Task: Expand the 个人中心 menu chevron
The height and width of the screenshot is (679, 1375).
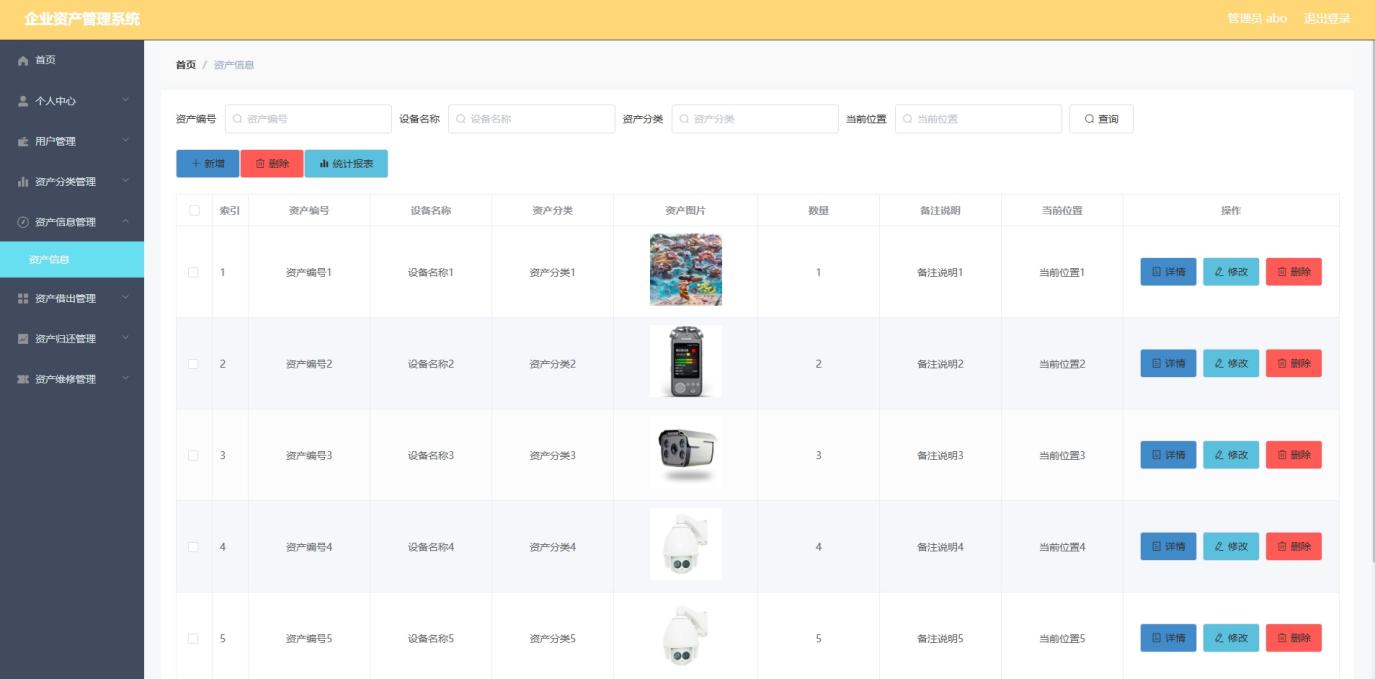Action: pos(127,100)
